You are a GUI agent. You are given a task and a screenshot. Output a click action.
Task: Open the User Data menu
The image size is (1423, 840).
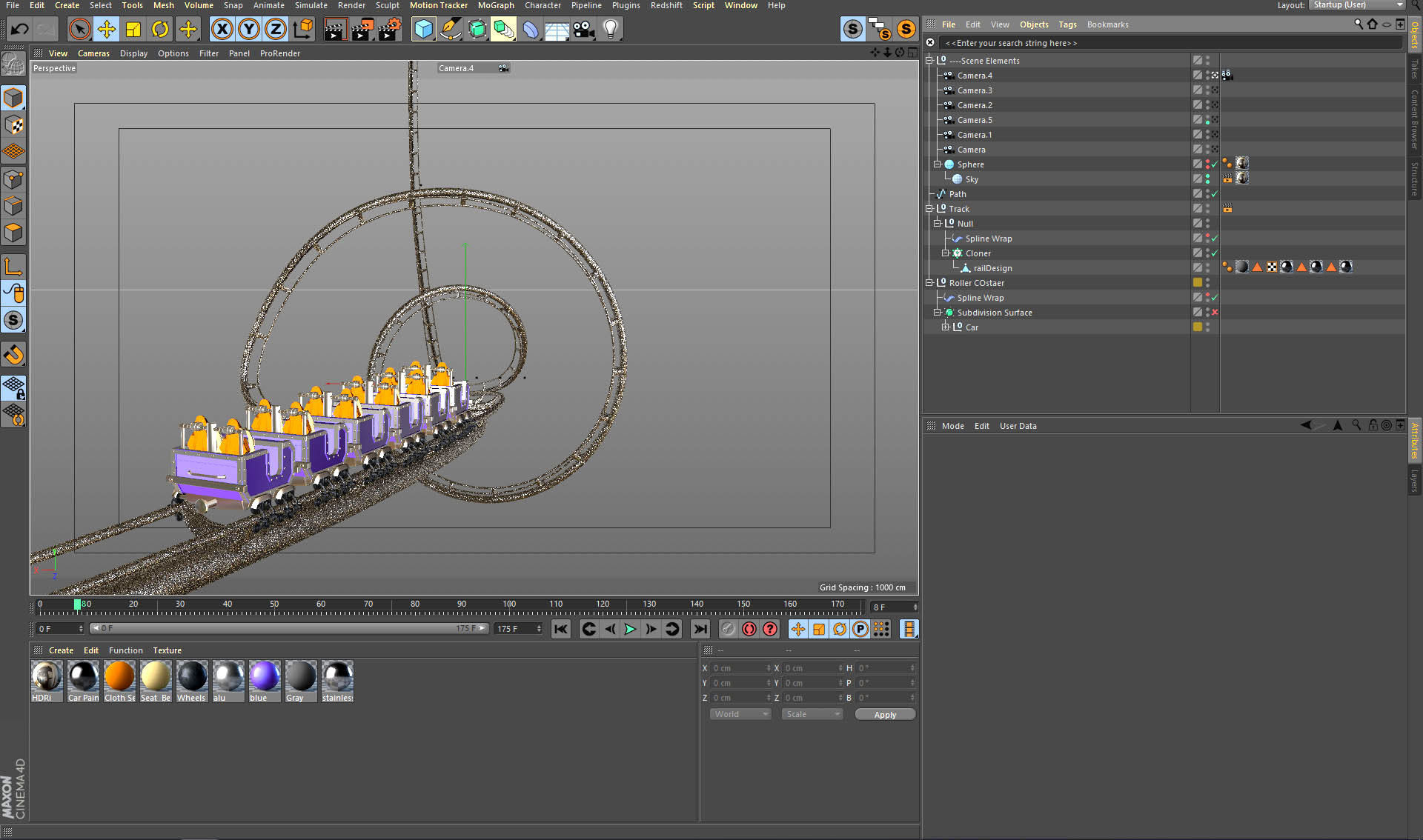pyautogui.click(x=1018, y=426)
